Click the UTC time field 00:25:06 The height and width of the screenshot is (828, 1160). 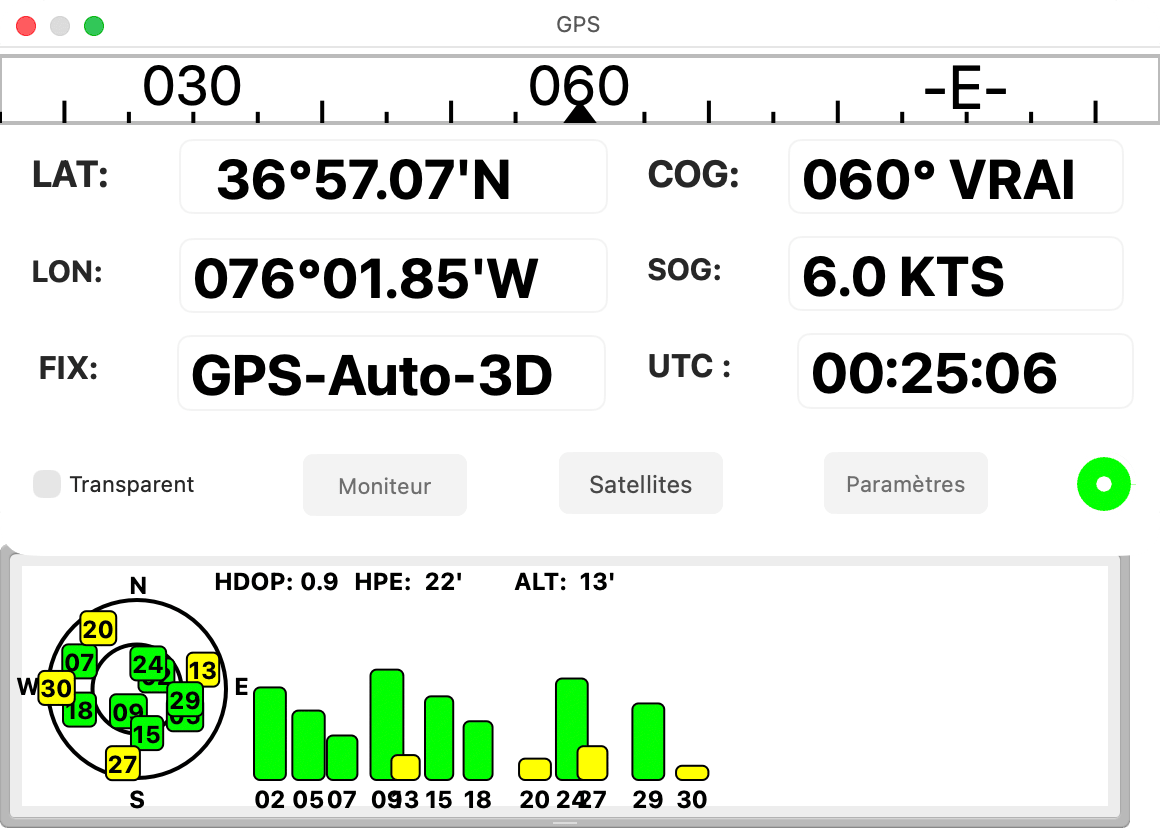(965, 371)
